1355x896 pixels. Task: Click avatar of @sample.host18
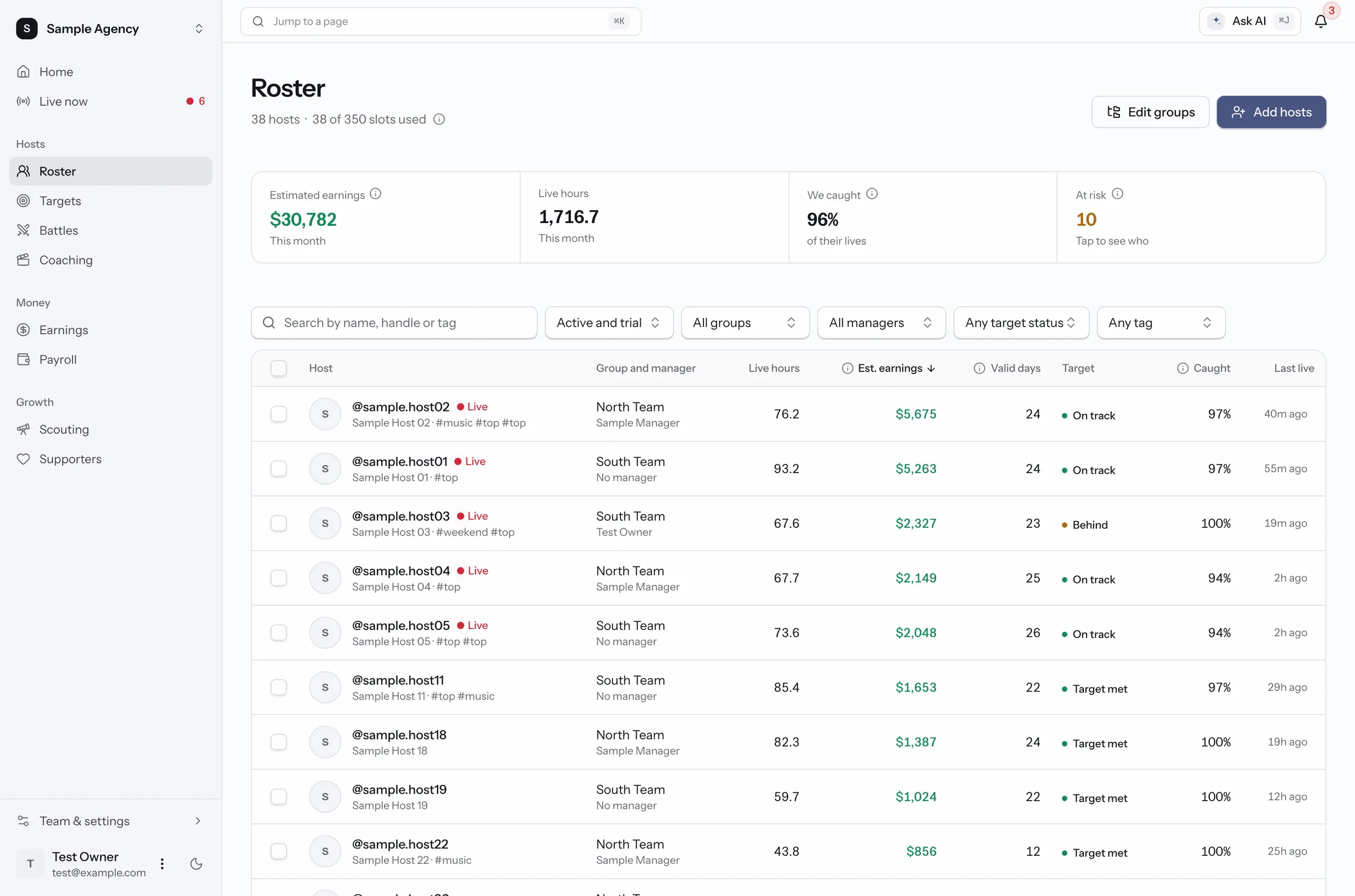tap(325, 742)
